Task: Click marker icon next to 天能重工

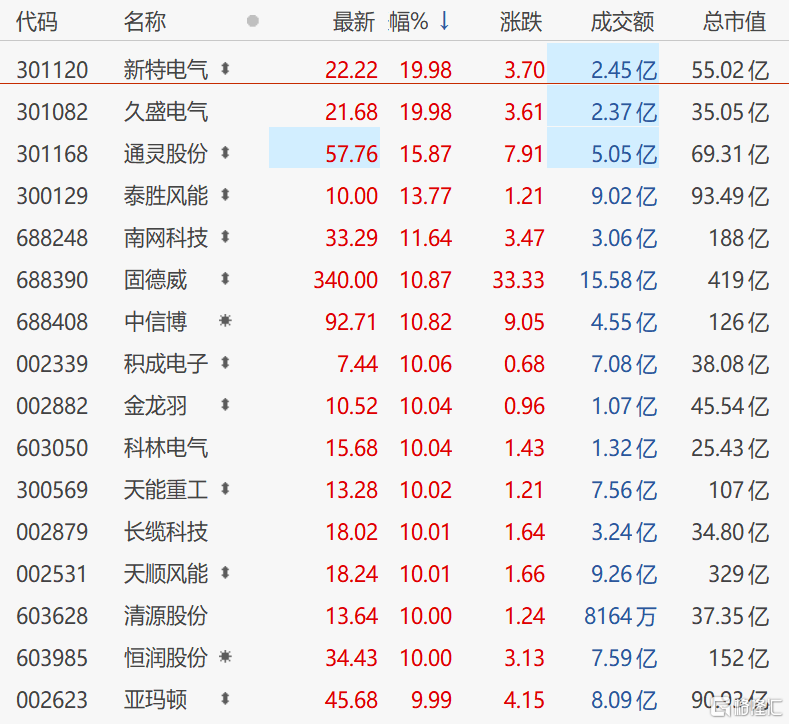Action: click(225, 489)
